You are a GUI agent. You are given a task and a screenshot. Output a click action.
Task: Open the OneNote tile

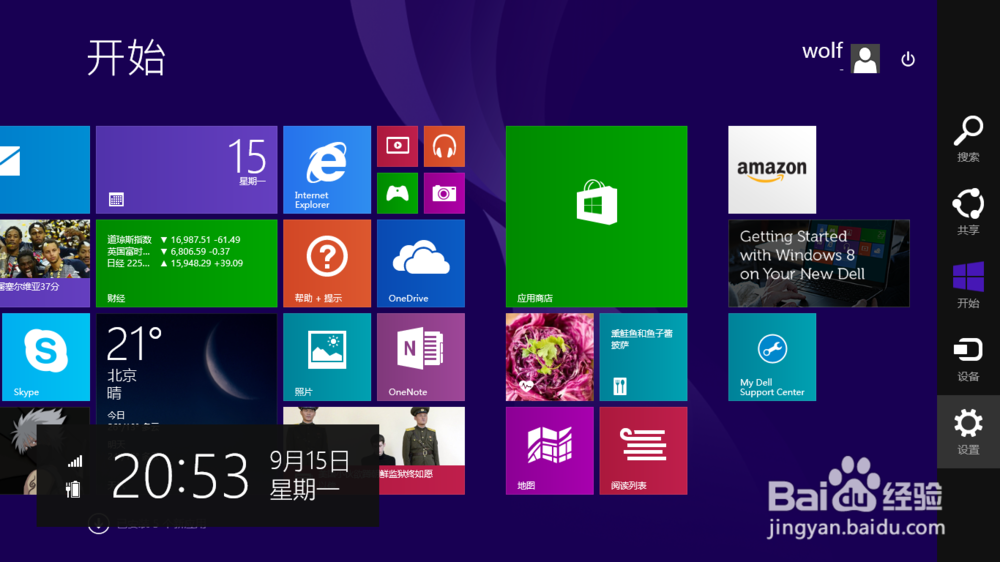421,357
